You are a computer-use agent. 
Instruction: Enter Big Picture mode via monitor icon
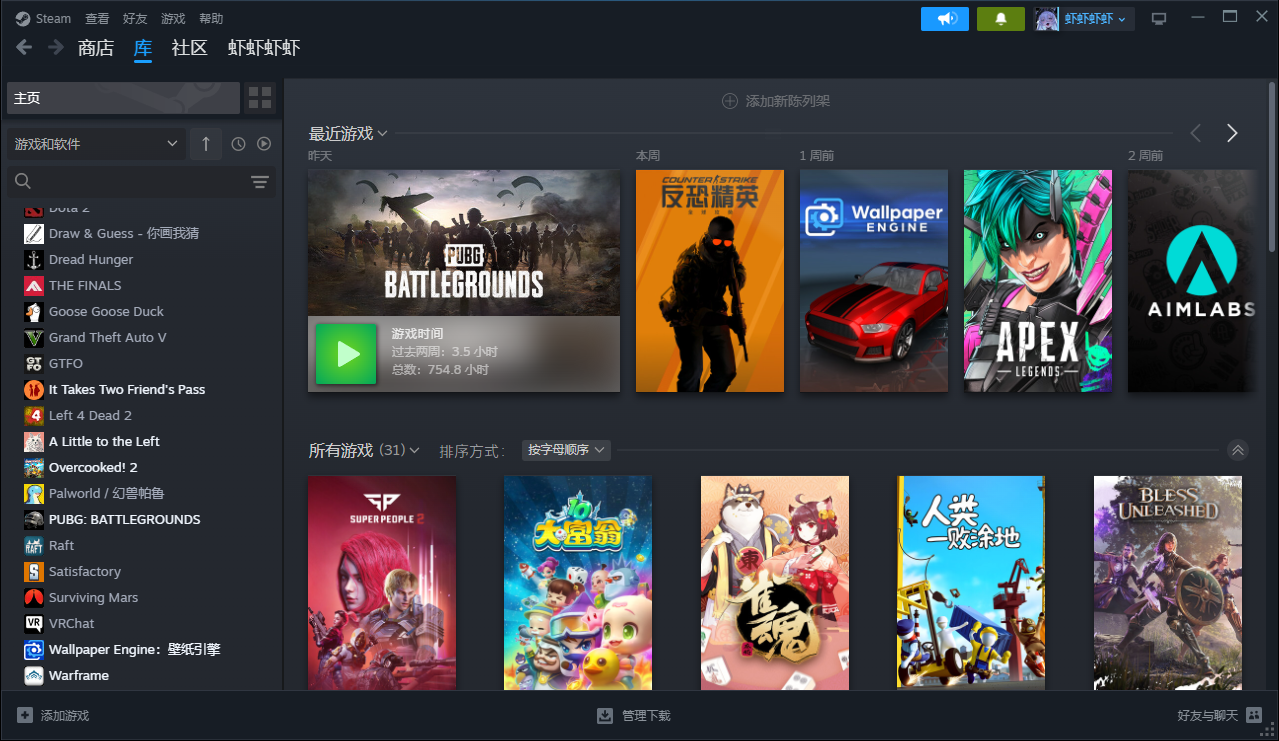(x=1159, y=19)
